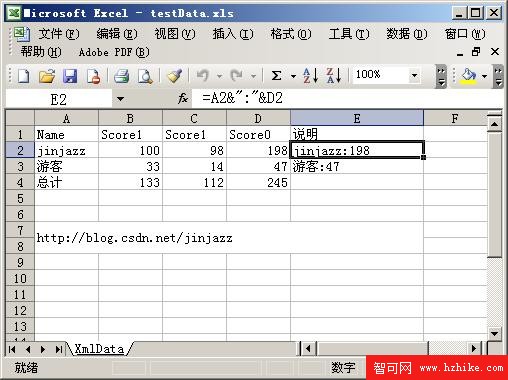Open the zoom 100% dropdown

(414, 76)
